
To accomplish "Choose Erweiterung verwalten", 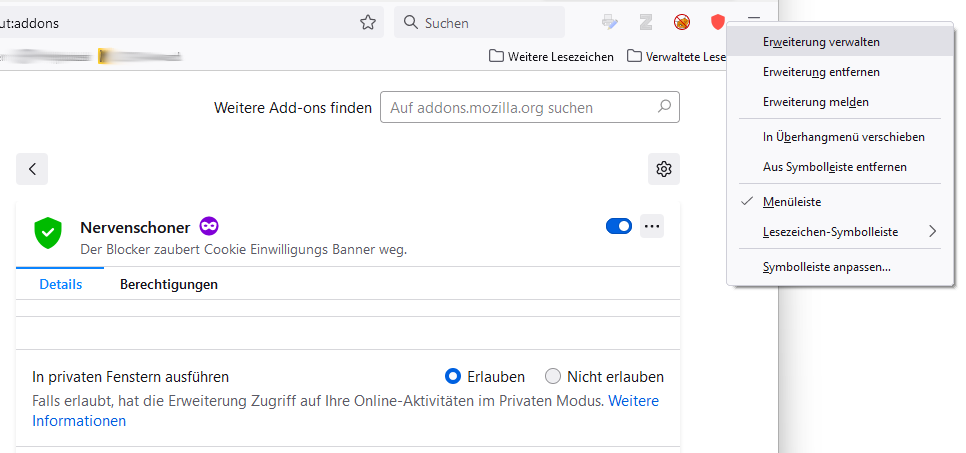I will click(x=840, y=42).
